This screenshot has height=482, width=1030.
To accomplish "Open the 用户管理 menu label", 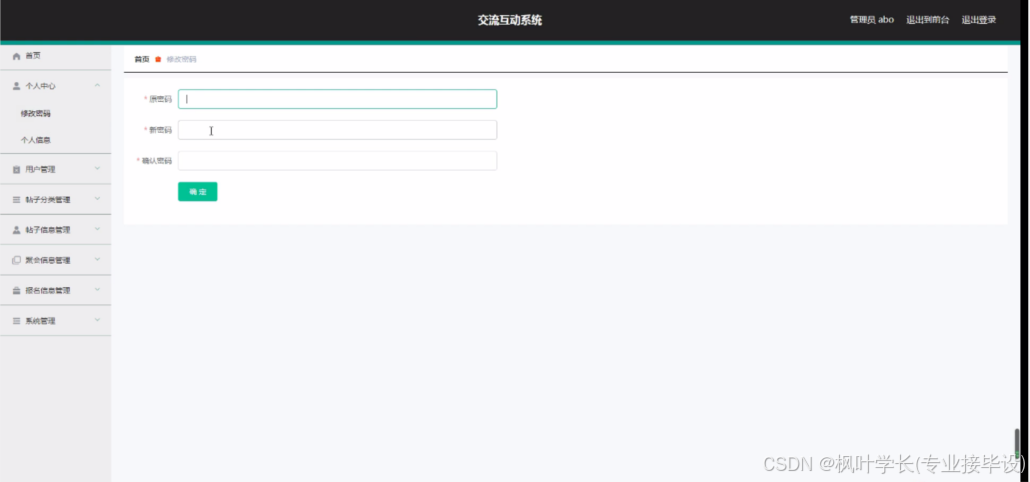I will click(40, 169).
